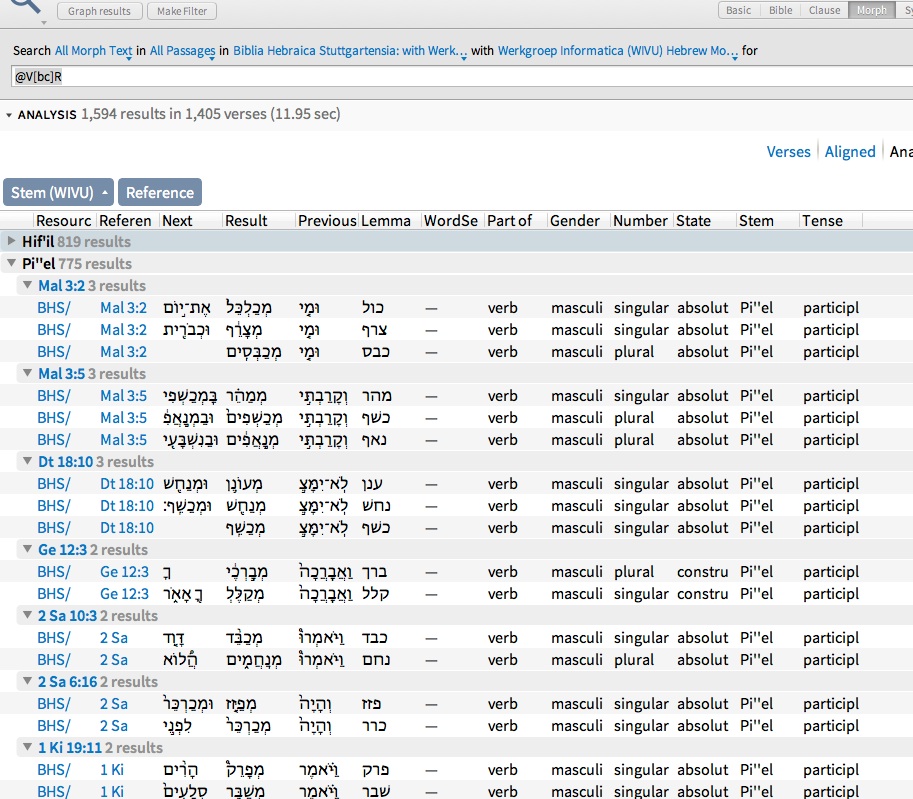This screenshot has width=913, height=799.
Task: Open 2 Sa reference for lemma נחם
Action: click(114, 660)
